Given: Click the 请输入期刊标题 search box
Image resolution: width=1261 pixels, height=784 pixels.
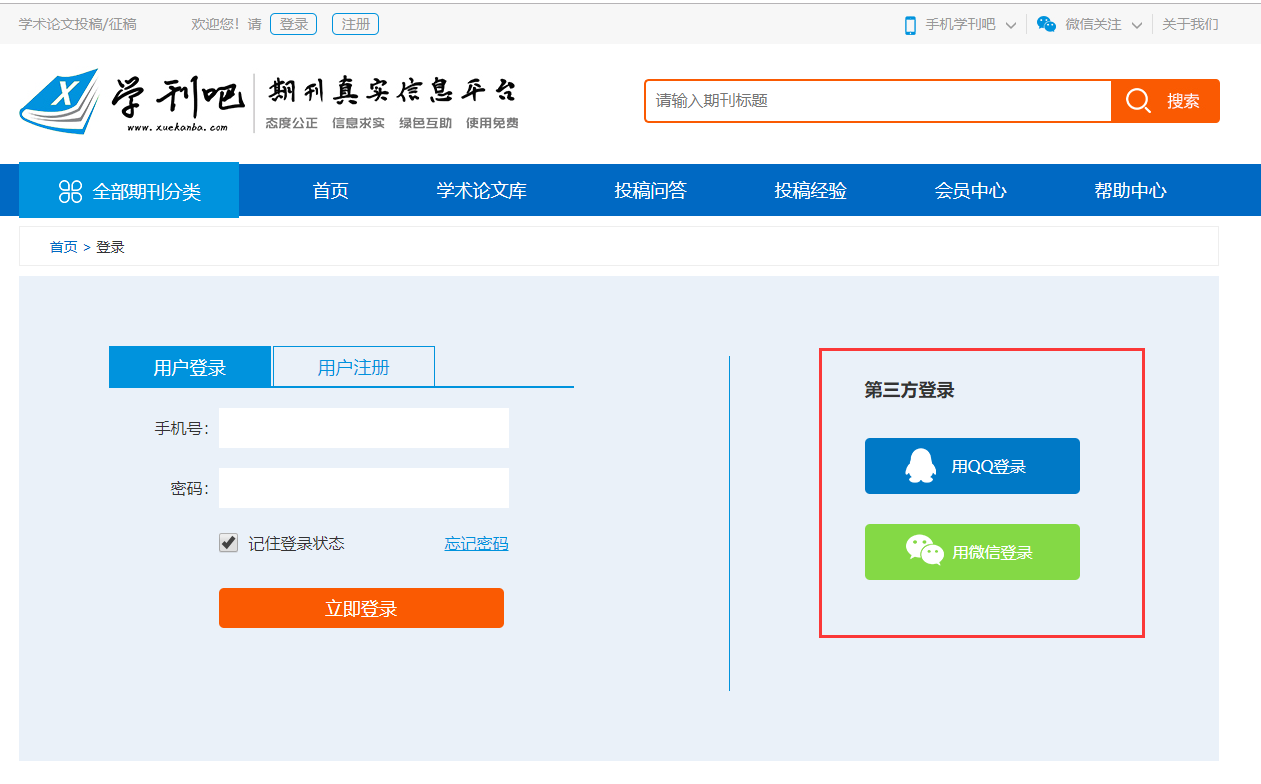Looking at the screenshot, I should (878, 101).
